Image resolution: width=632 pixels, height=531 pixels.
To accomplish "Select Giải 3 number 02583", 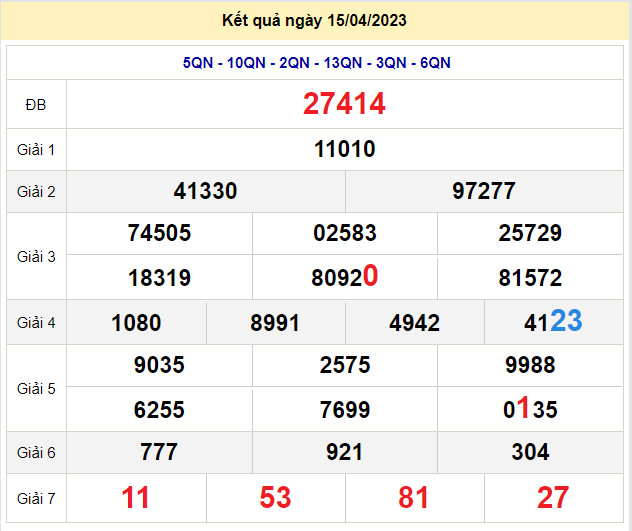I will click(x=345, y=233).
